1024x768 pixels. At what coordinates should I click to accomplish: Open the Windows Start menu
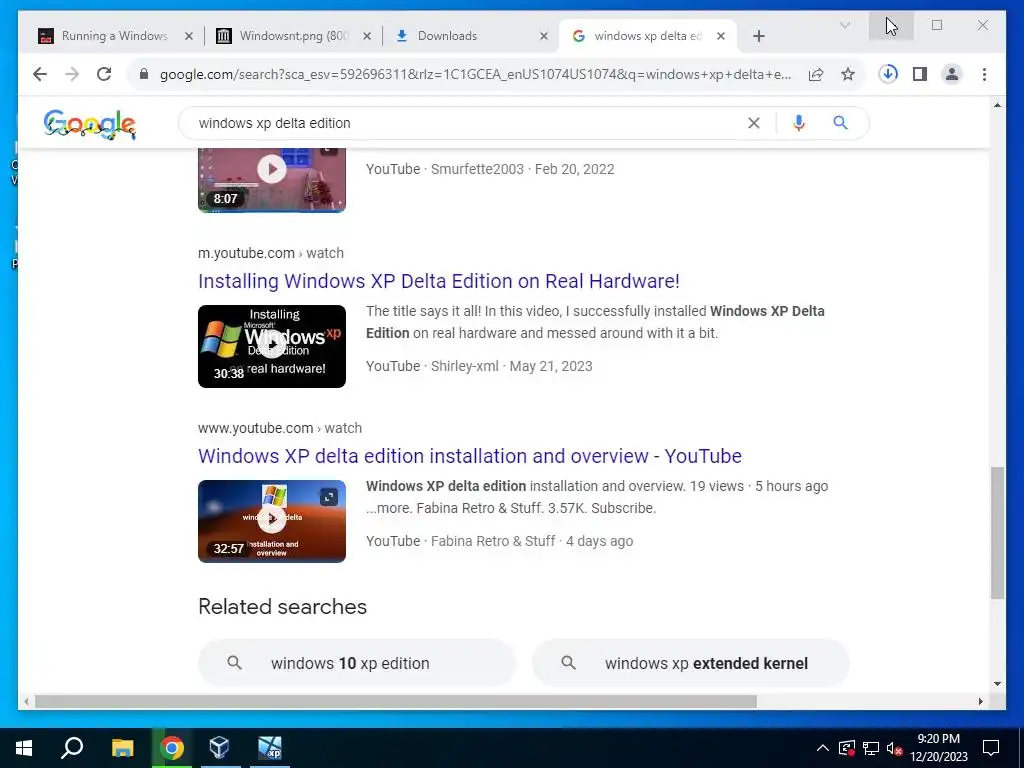coord(24,748)
